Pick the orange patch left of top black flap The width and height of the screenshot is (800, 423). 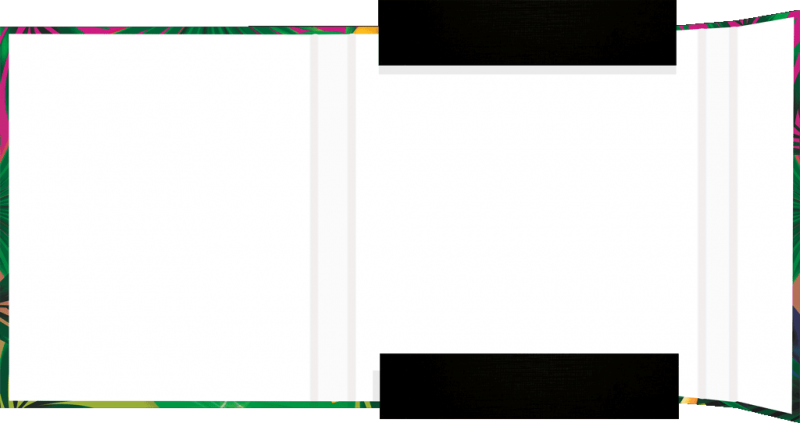(366, 32)
